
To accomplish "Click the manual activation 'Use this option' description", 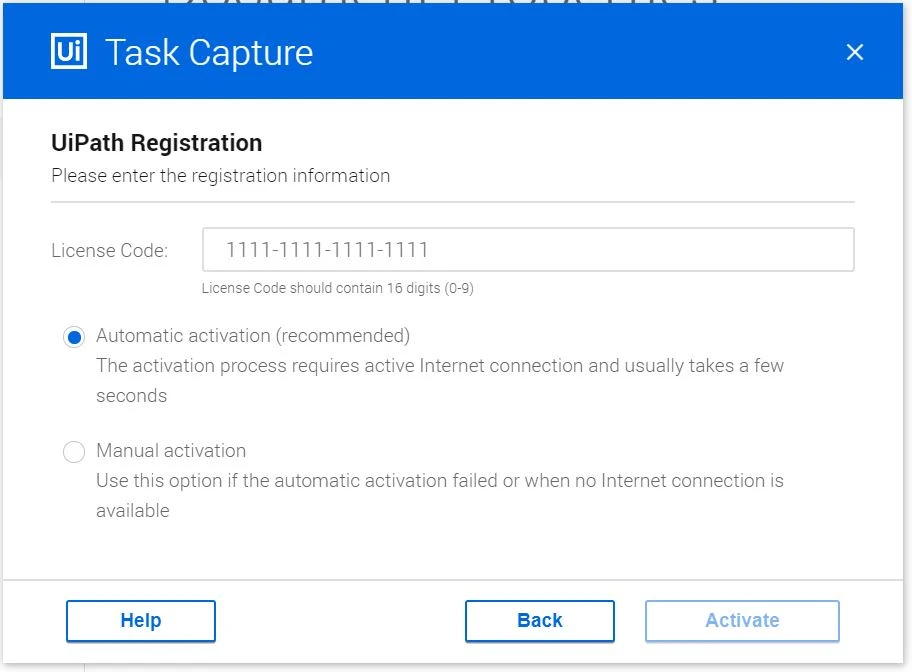I will click(x=440, y=495).
